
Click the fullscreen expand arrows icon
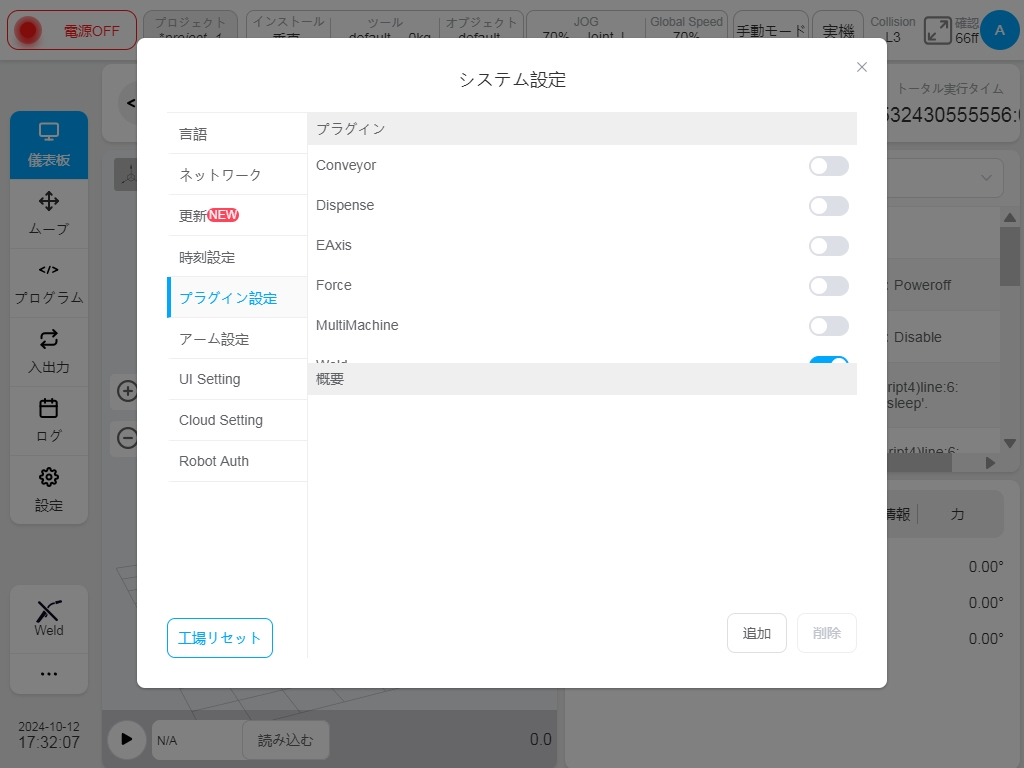[938, 31]
